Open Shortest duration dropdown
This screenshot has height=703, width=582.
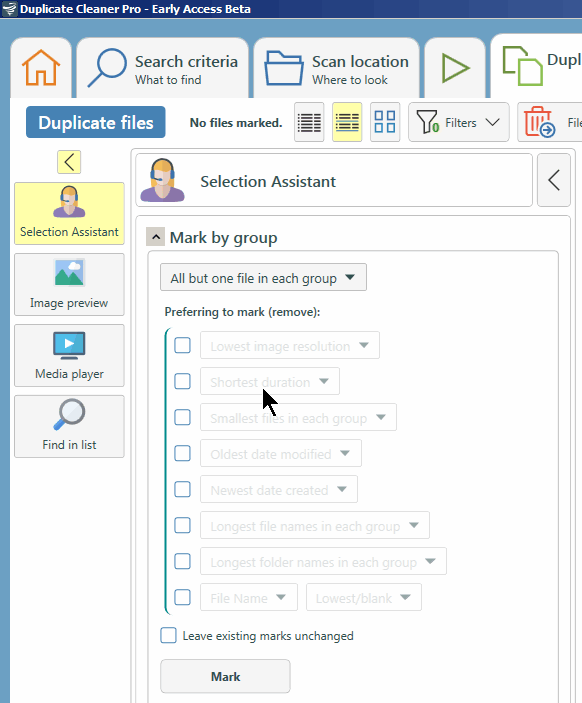[270, 381]
